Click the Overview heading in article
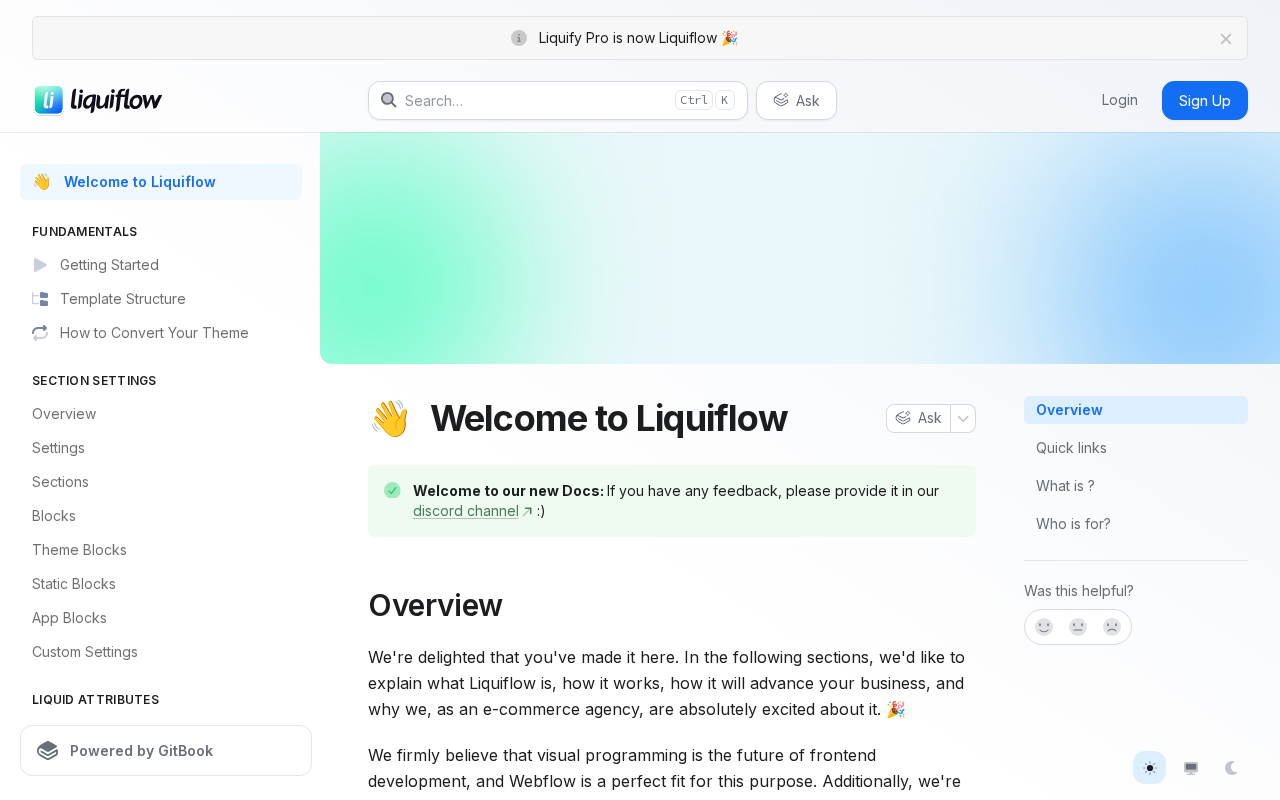Viewport: 1280px width, 800px height. click(435, 606)
